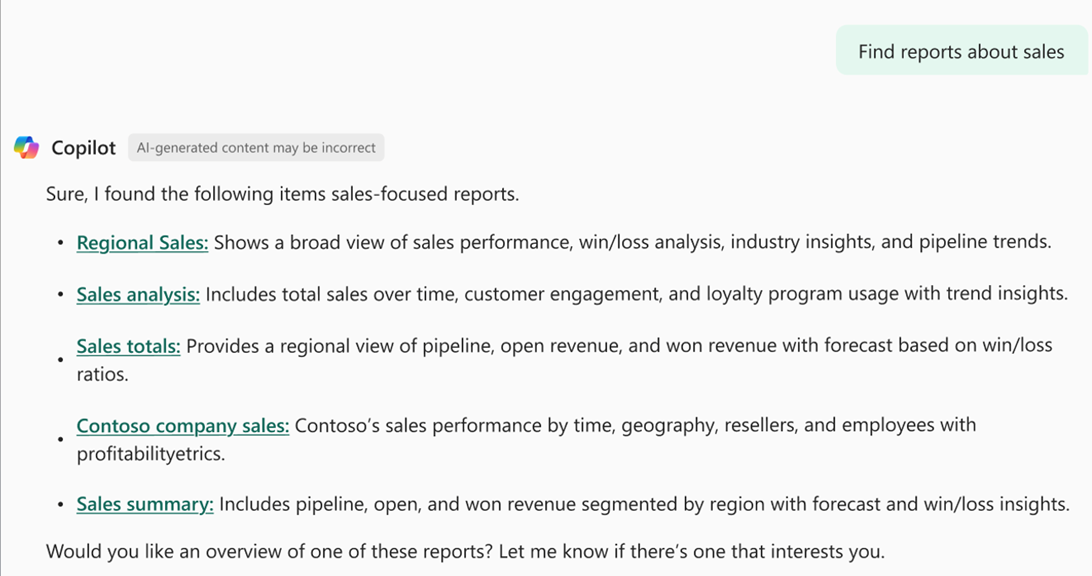1092x576 pixels.
Task: Click the Sales summary description text
Action: 644,505
